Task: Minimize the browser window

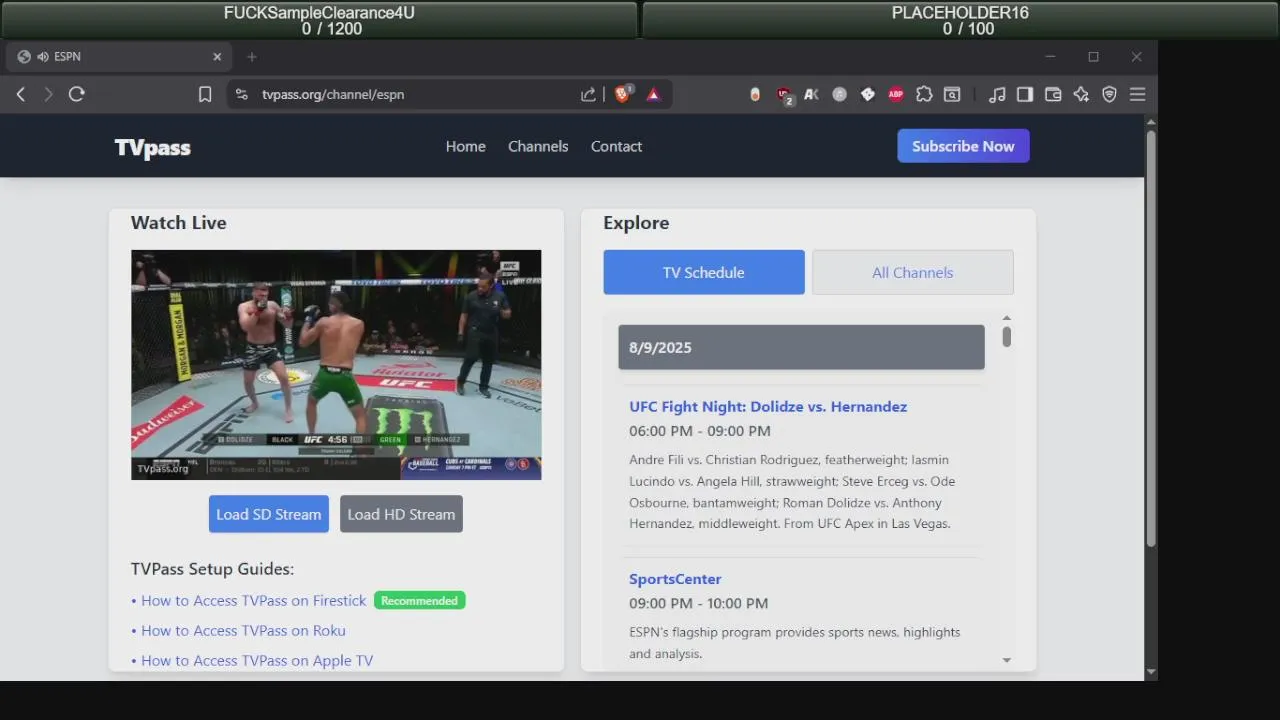Action: click(1050, 57)
